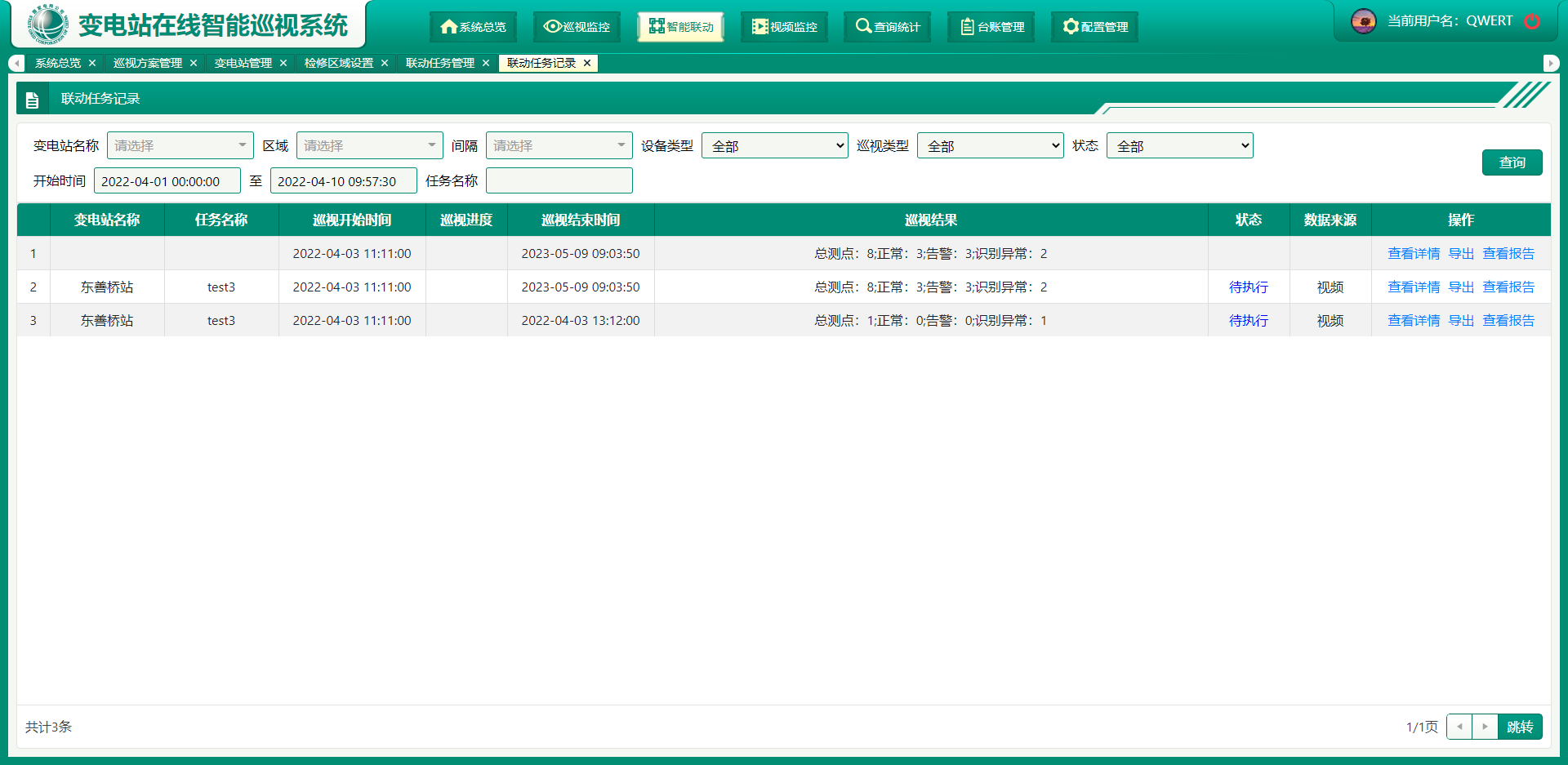
Task: Click 查看详情 link in row 2
Action: pyautogui.click(x=1414, y=287)
